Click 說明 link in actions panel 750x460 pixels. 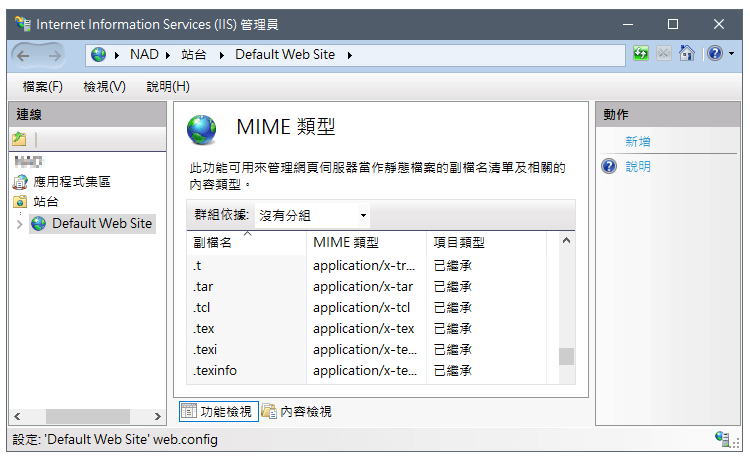pos(638,166)
